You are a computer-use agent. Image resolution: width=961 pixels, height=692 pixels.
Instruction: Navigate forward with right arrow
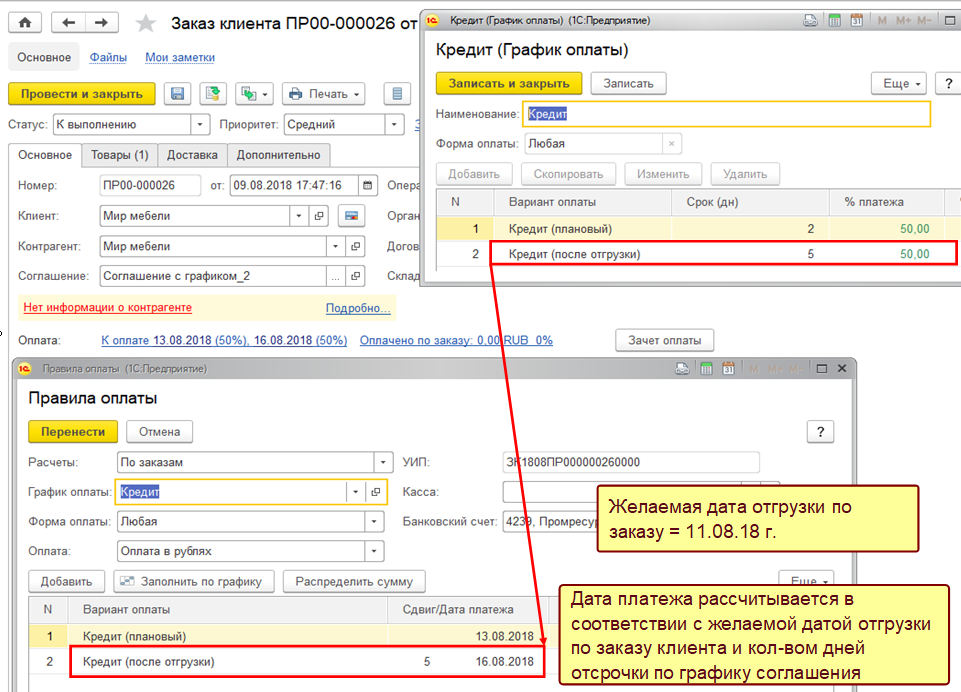pos(101,23)
